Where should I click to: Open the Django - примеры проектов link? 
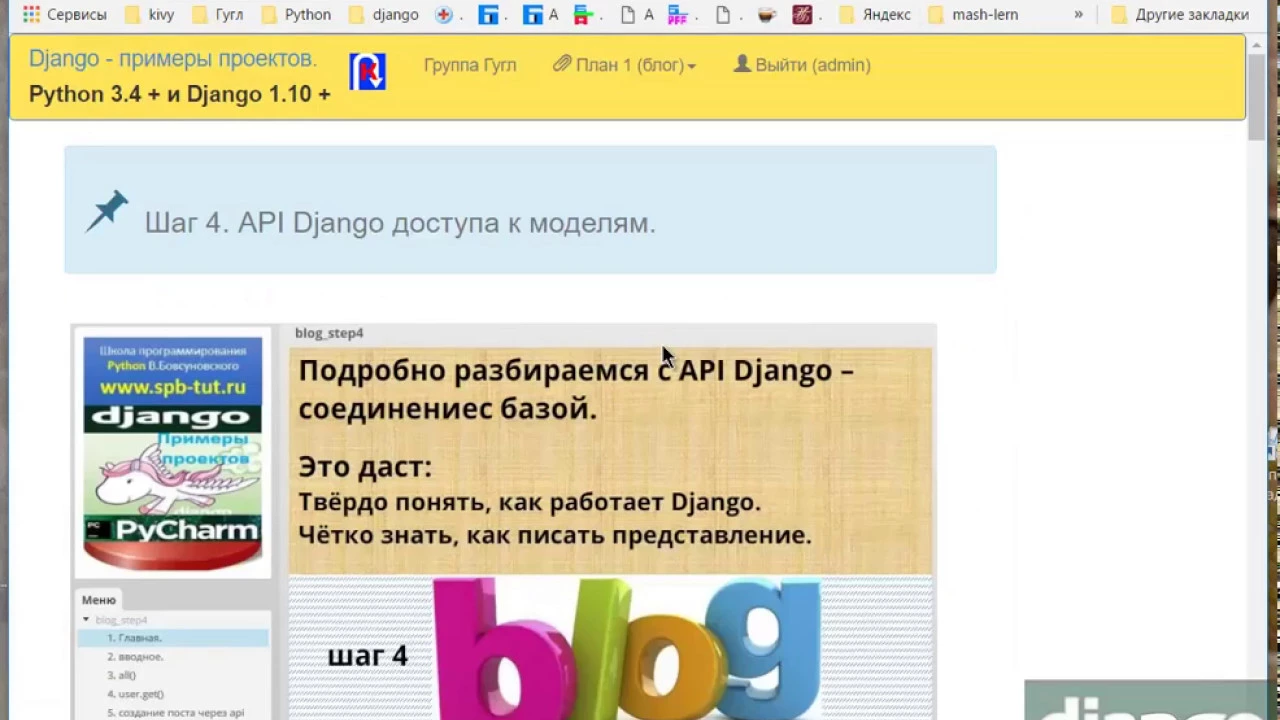click(x=172, y=59)
